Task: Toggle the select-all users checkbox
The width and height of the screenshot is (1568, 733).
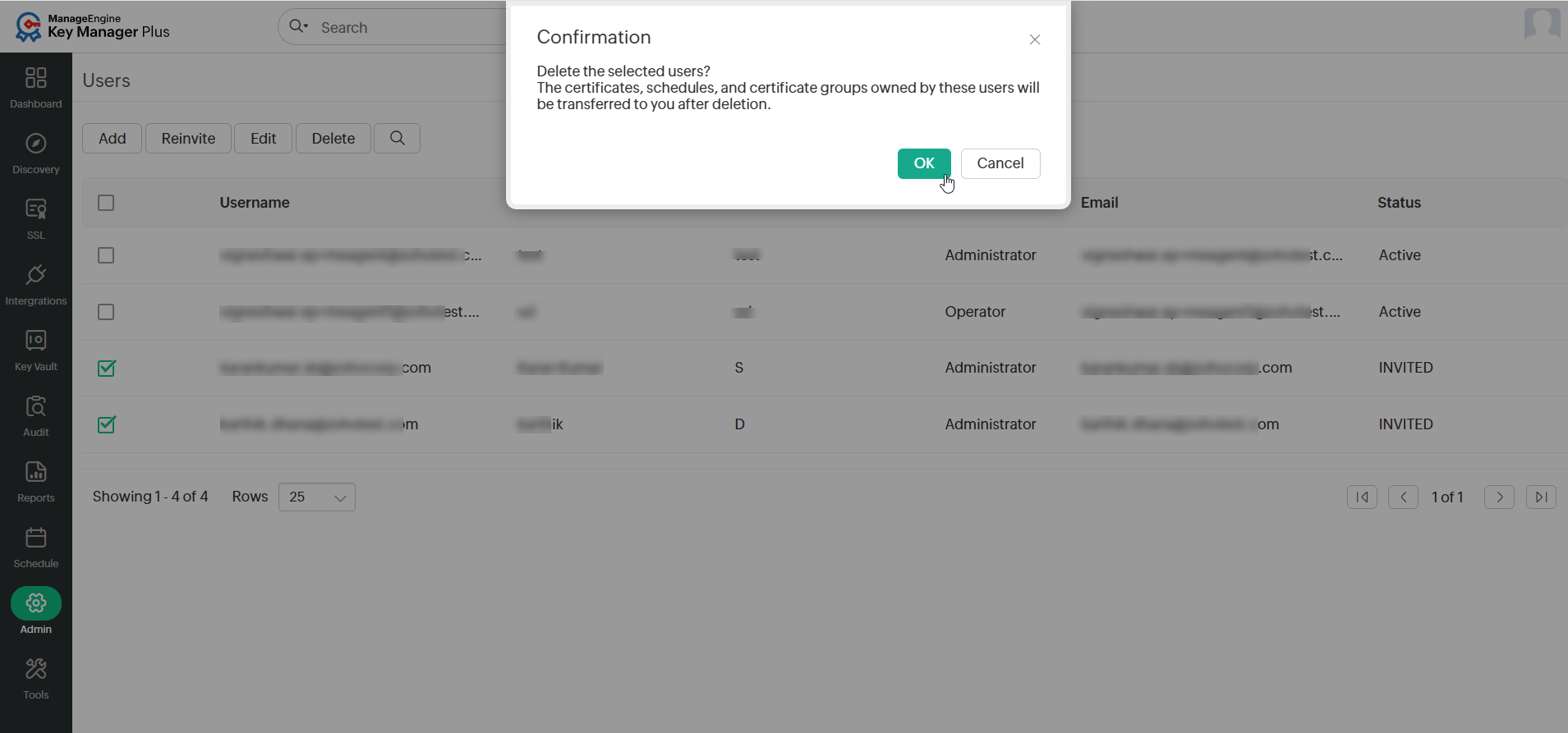Action: (106, 203)
